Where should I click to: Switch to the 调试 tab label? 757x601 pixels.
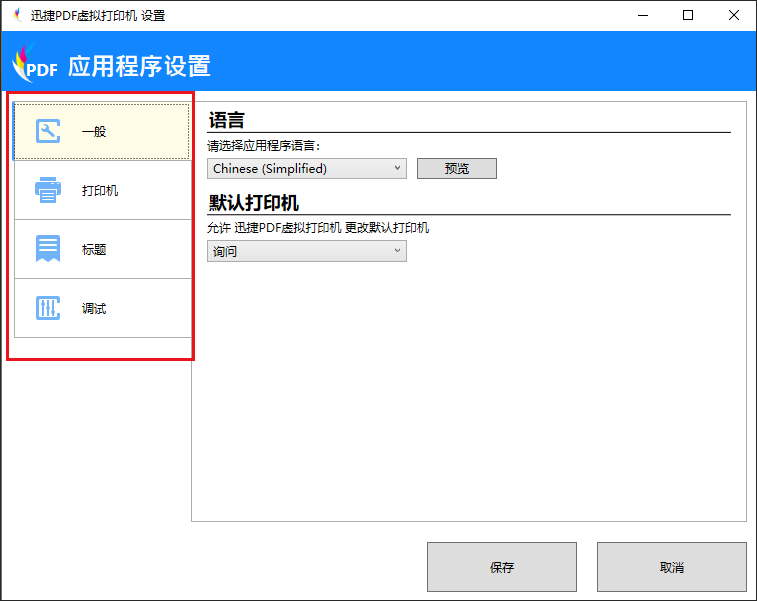pos(94,308)
